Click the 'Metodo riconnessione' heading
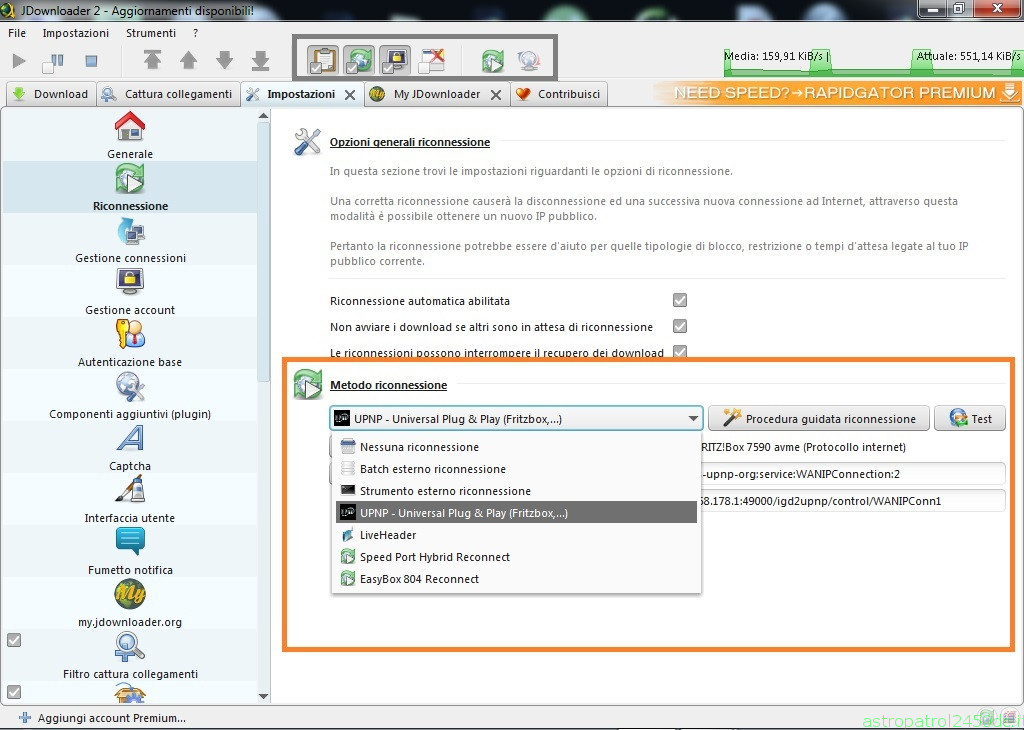 pos(389,385)
